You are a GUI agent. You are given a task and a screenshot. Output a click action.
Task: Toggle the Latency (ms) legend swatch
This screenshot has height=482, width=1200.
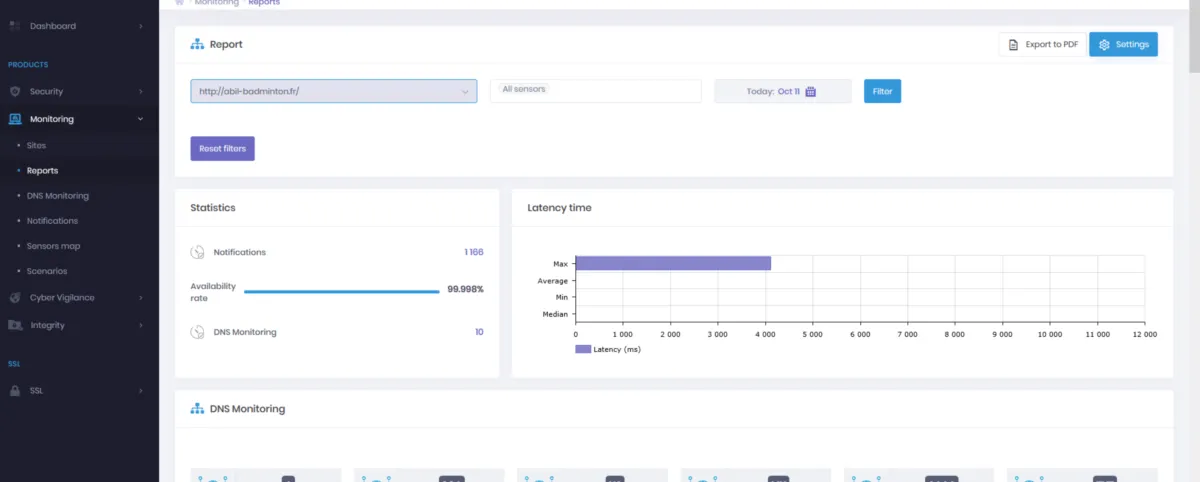tap(583, 349)
